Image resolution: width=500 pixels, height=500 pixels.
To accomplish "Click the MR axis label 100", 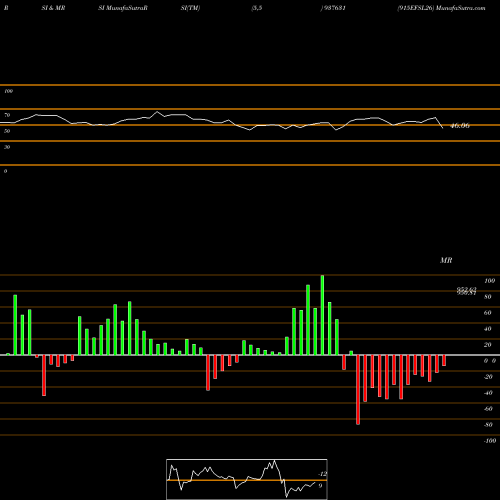I will click(x=489, y=281).
